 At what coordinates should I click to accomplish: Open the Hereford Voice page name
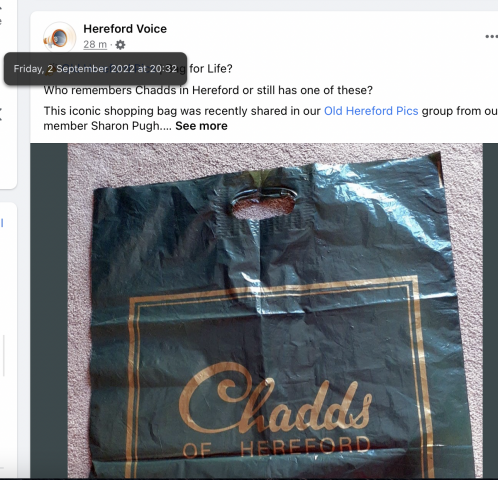point(125,29)
